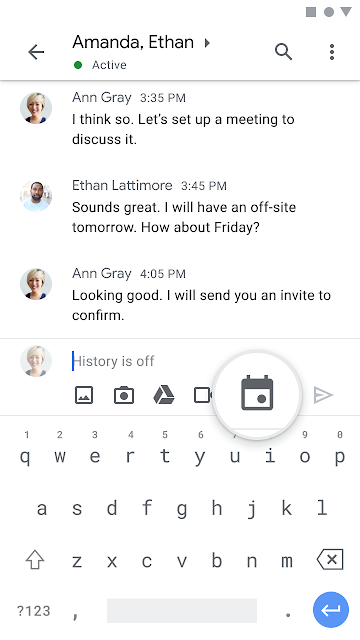Screen dimensions: 360x640
Task: Tap Ann Gray's avatar at 3:35 PM
Action: pos(36,108)
